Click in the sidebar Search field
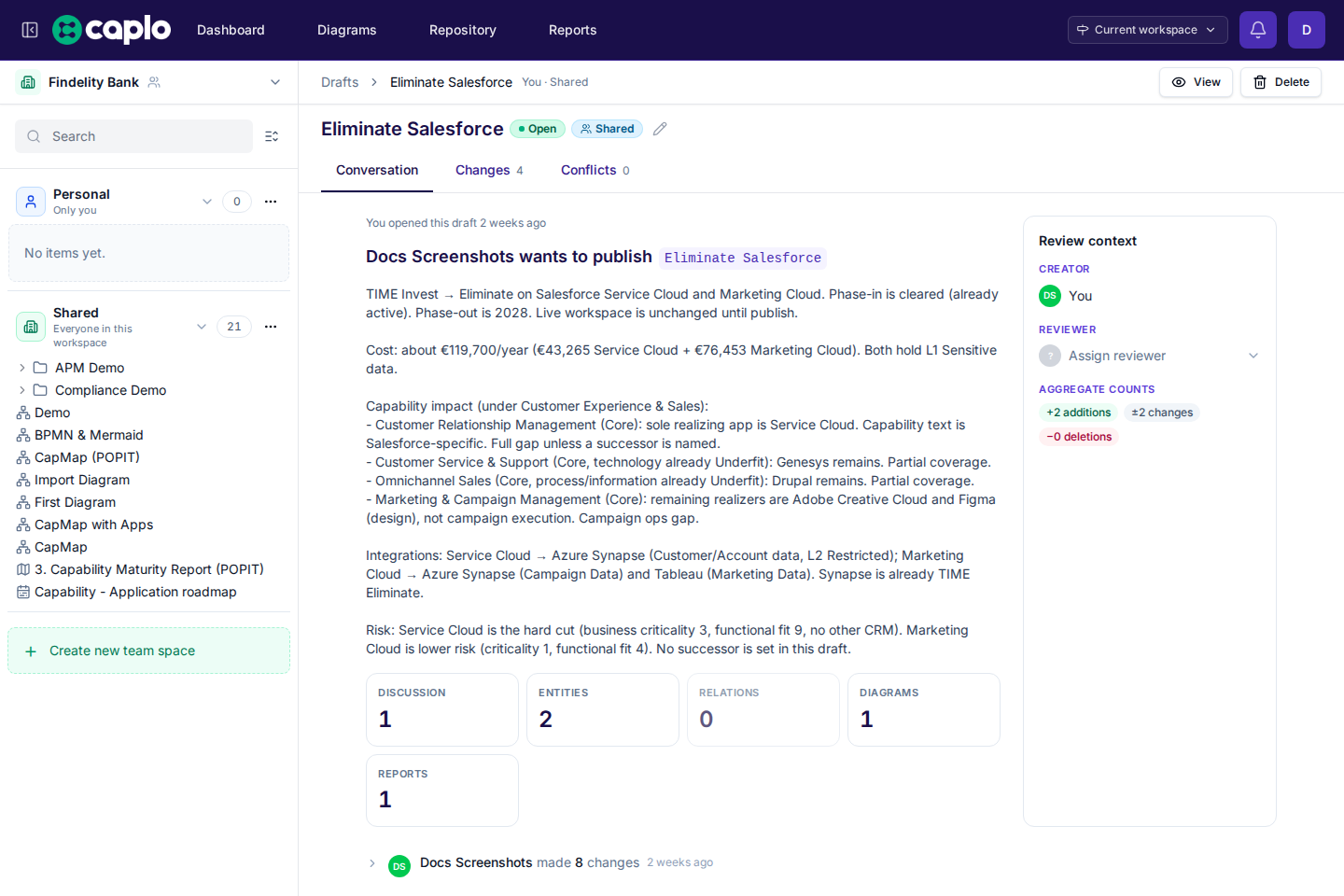This screenshot has height=896, width=1344. 133,136
